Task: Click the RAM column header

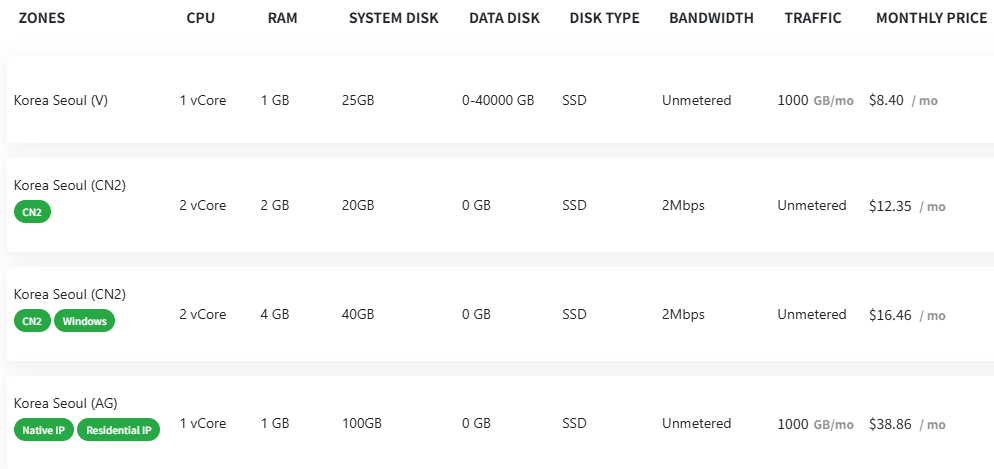Action: 282,18
